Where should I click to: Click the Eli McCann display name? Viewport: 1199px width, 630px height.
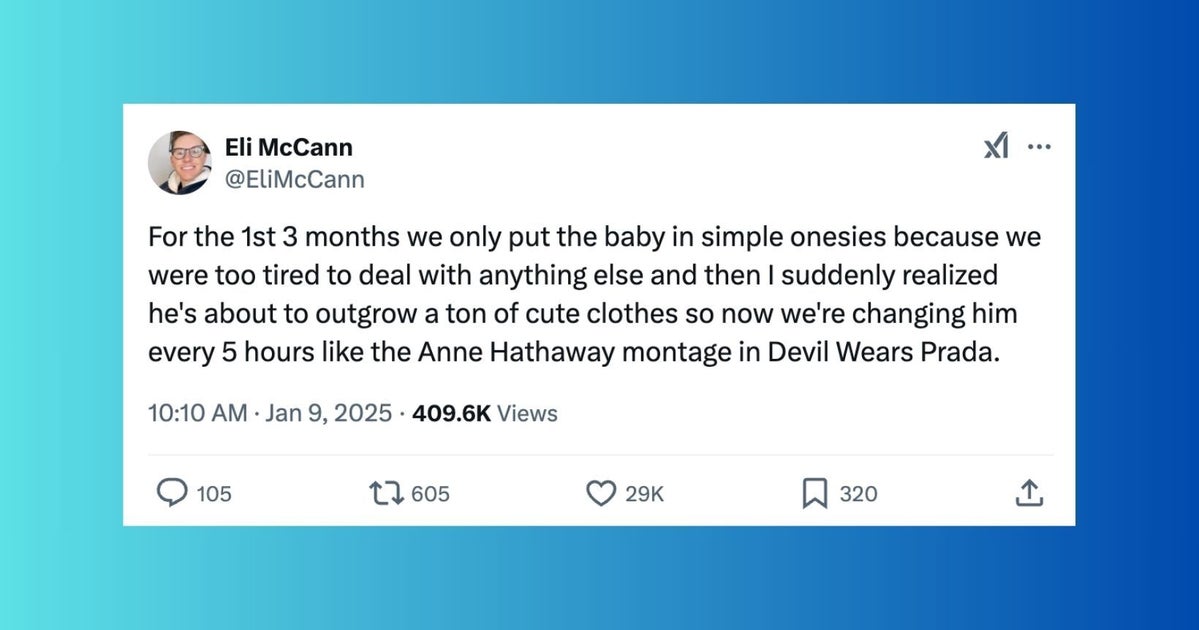[x=290, y=148]
